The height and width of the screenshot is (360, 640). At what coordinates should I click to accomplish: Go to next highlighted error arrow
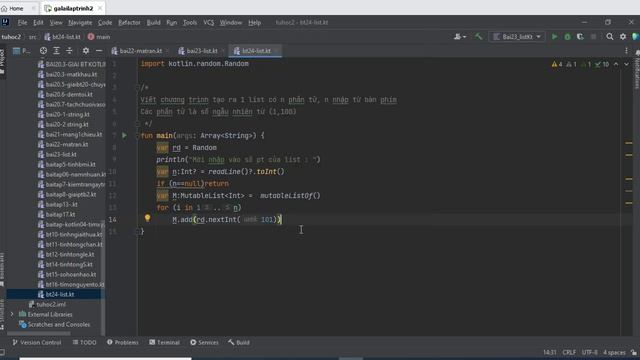(627, 64)
